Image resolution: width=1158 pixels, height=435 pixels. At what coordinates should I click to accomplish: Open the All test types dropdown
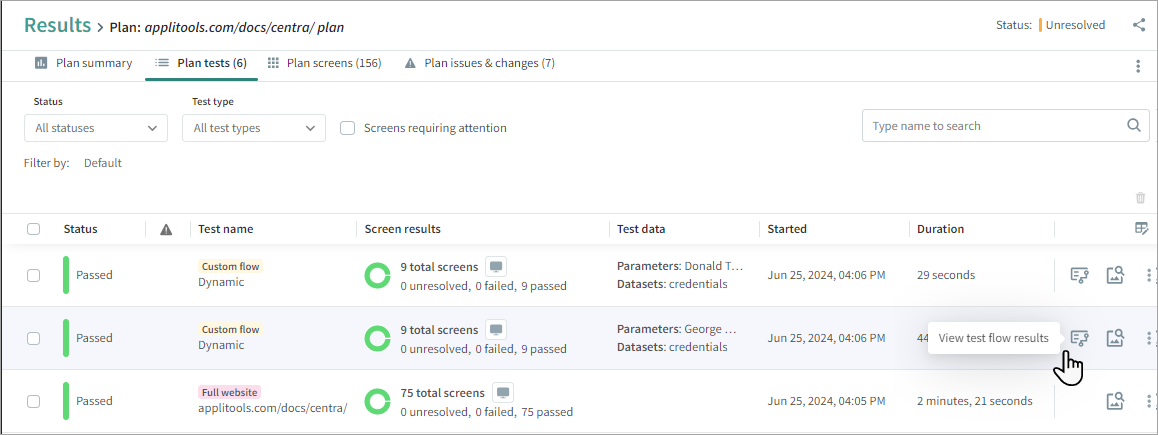[254, 128]
